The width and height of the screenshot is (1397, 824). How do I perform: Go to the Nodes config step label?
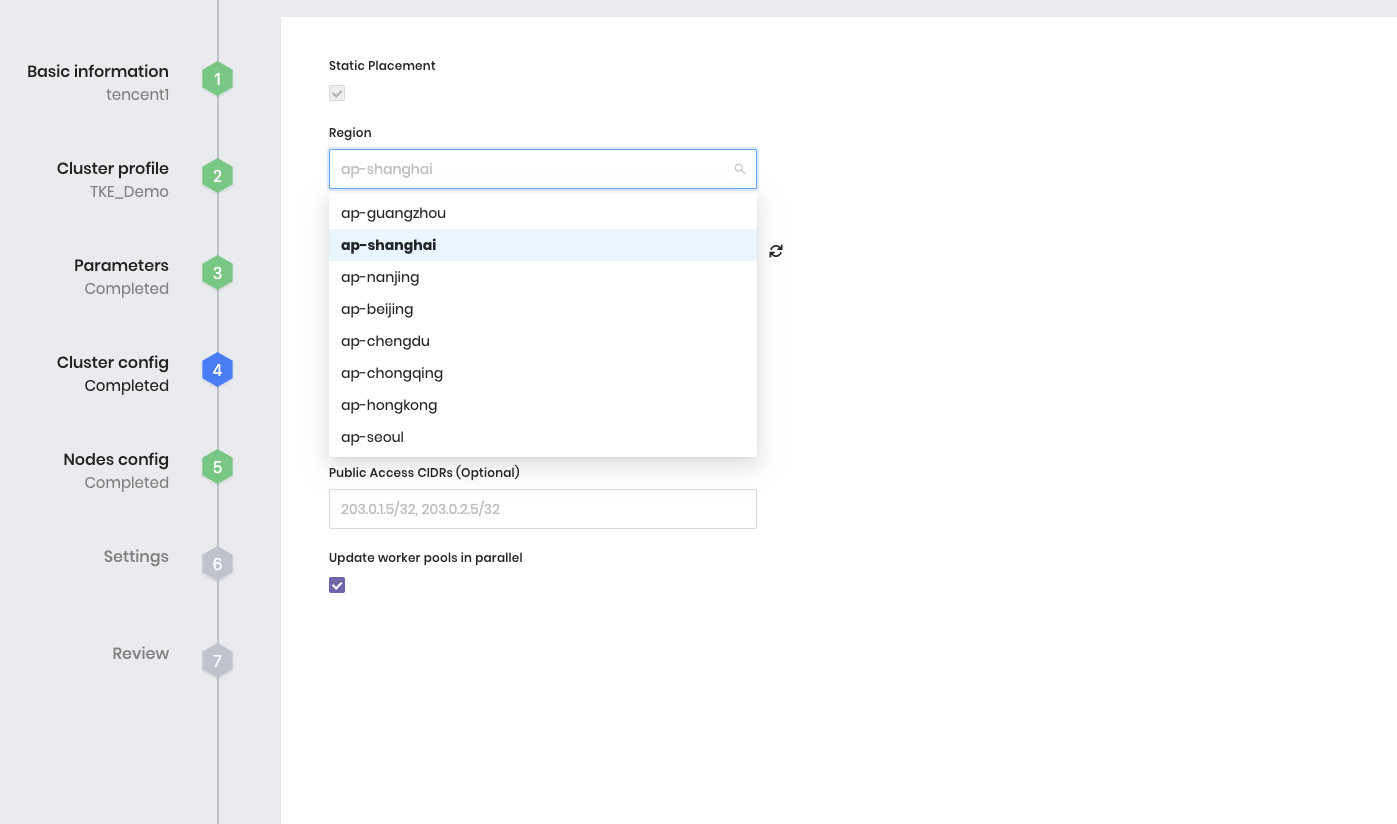[116, 460]
